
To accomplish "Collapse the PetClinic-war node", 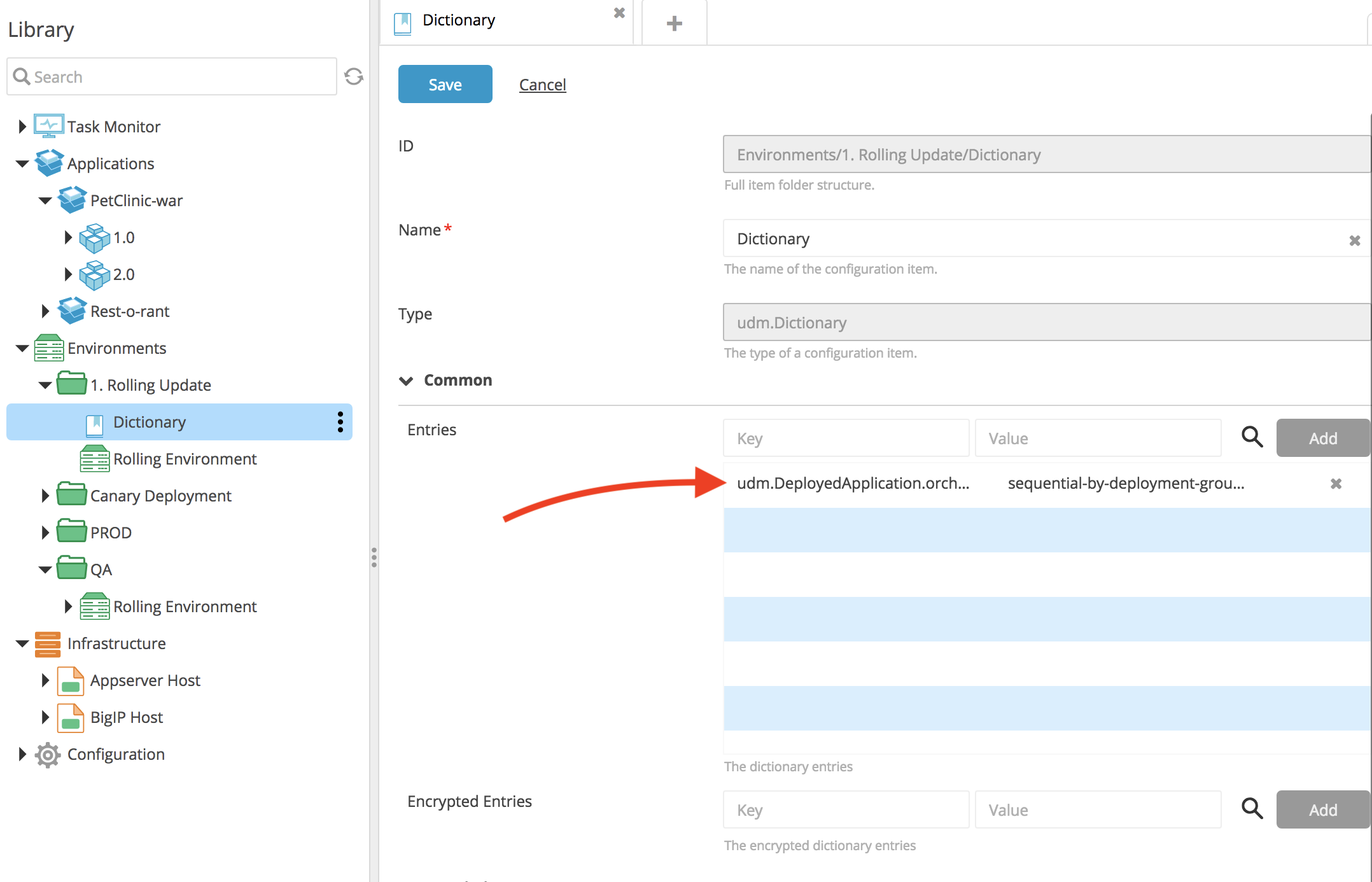I will [45, 200].
